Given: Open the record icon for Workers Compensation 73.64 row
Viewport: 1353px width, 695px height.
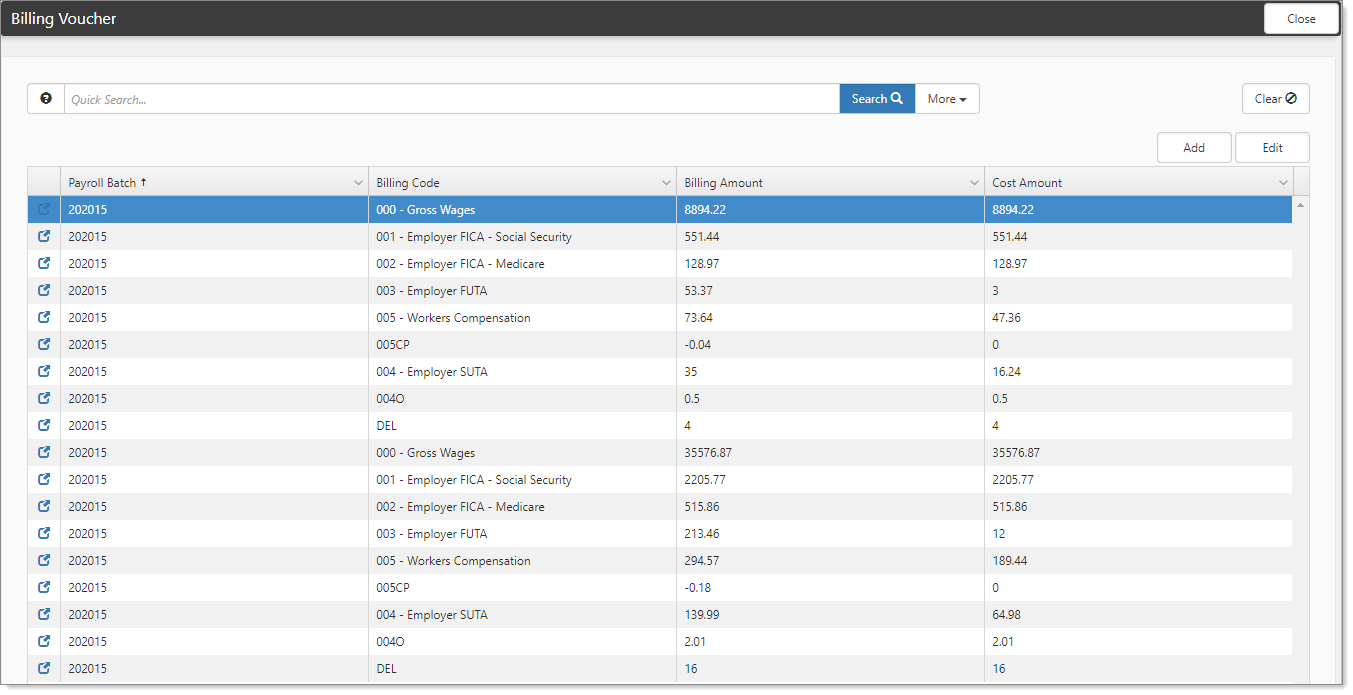Looking at the screenshot, I should coord(44,318).
